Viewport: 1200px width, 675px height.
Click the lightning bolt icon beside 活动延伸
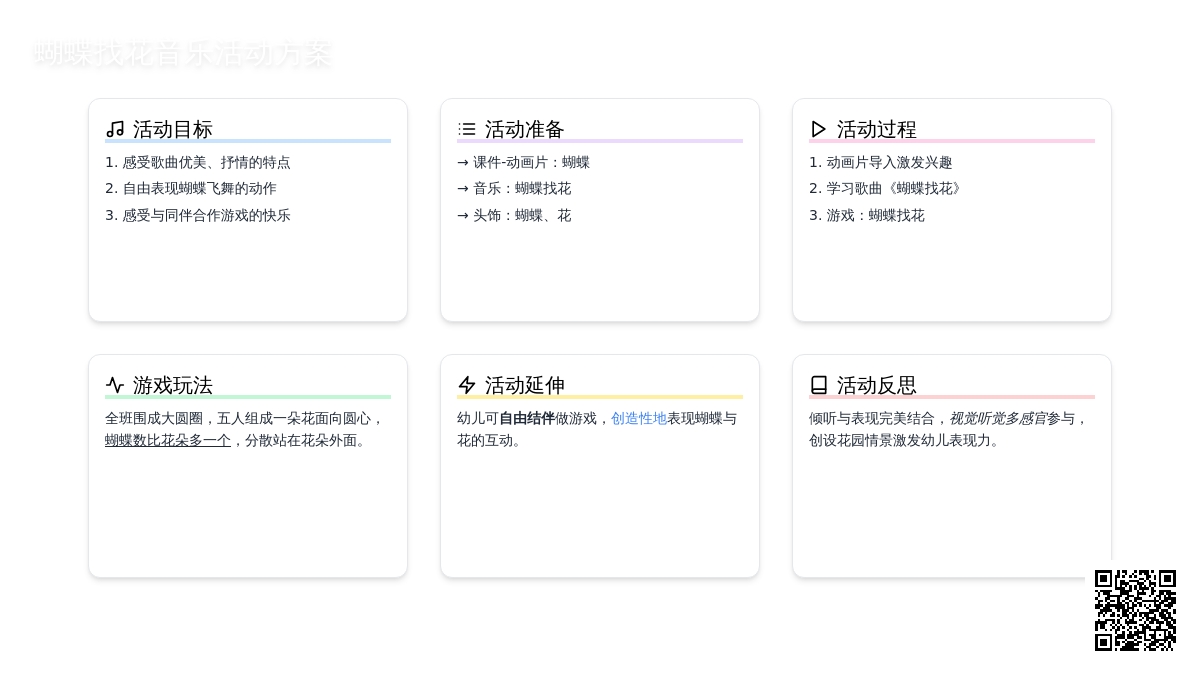click(x=467, y=385)
